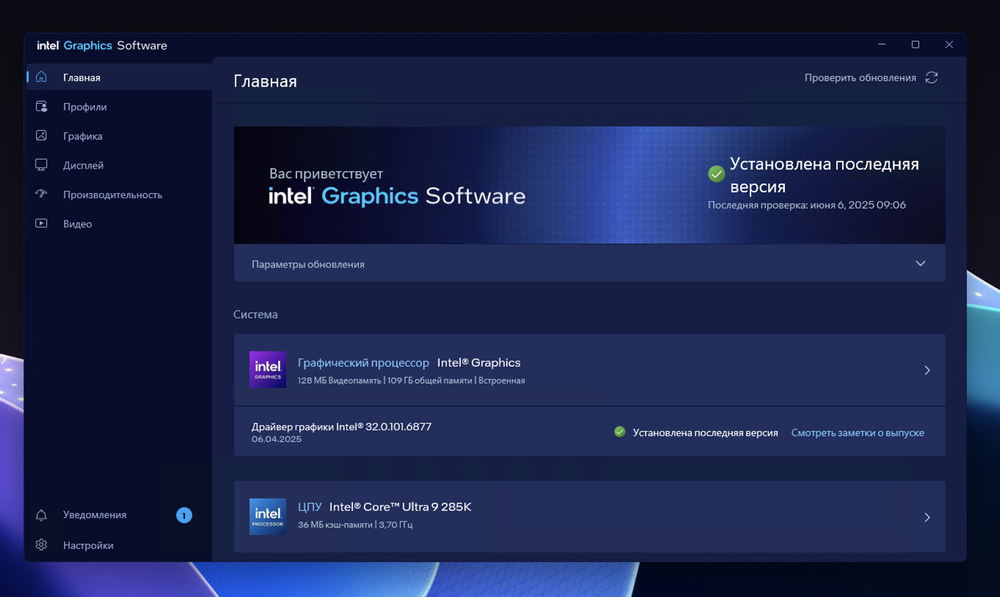Click the Параметры обновления label
The width and height of the screenshot is (1000, 597).
(x=308, y=264)
